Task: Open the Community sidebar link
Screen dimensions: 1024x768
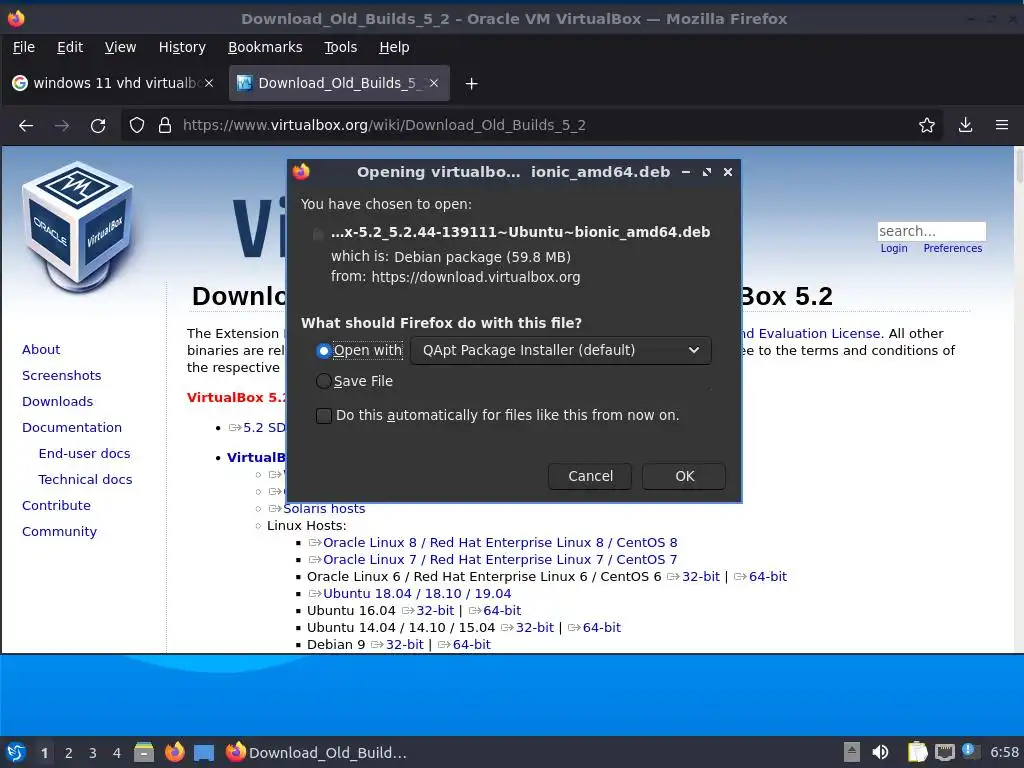Action: (59, 532)
